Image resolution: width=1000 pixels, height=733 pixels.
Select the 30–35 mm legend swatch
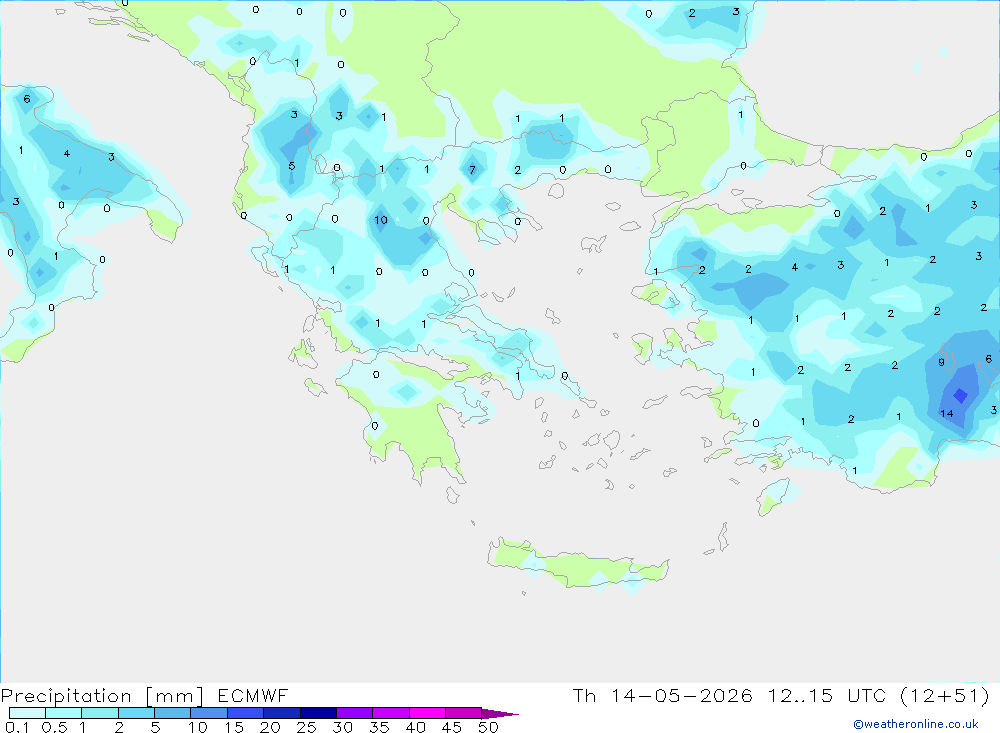tap(355, 713)
